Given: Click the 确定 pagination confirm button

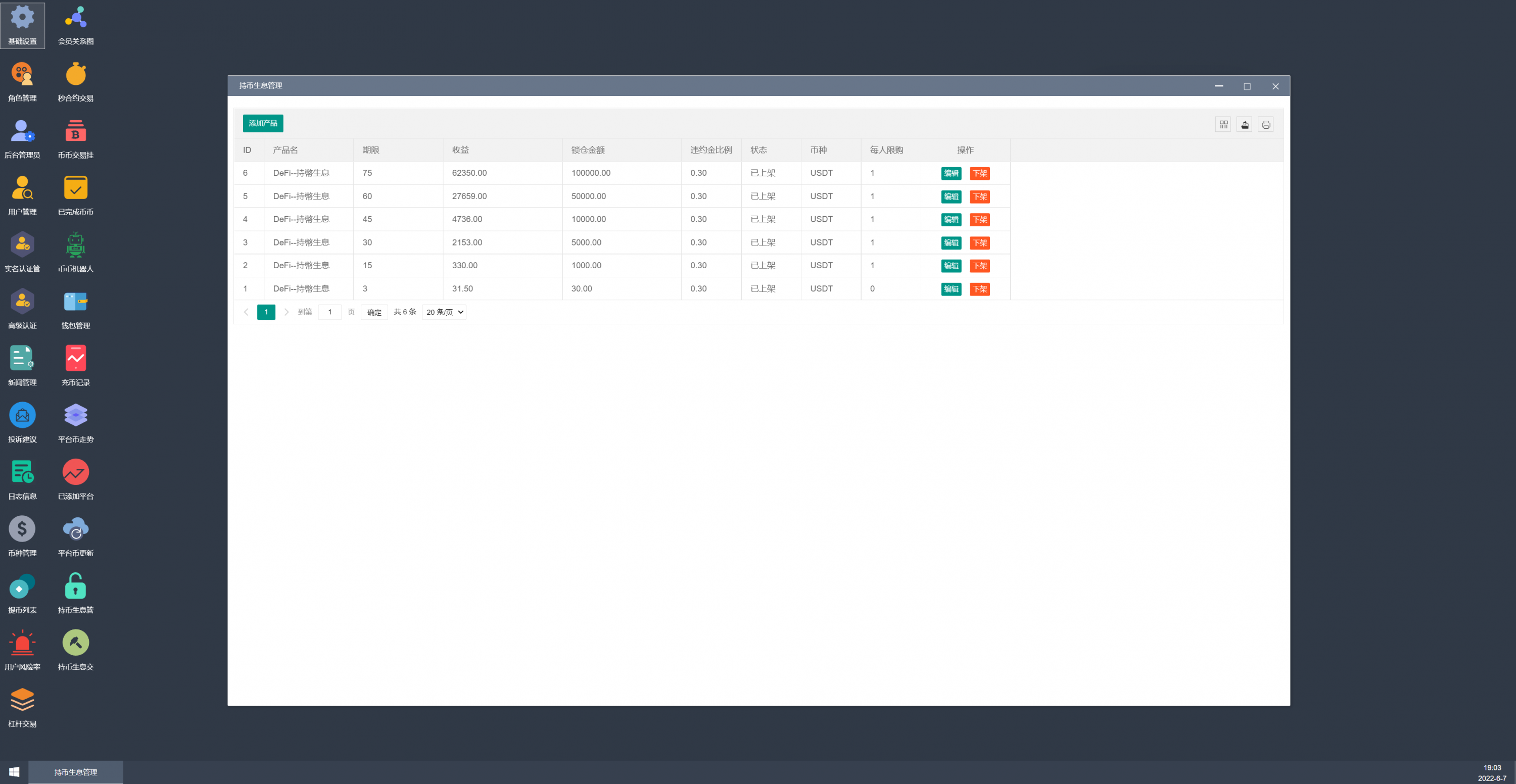Looking at the screenshot, I should pos(374,312).
